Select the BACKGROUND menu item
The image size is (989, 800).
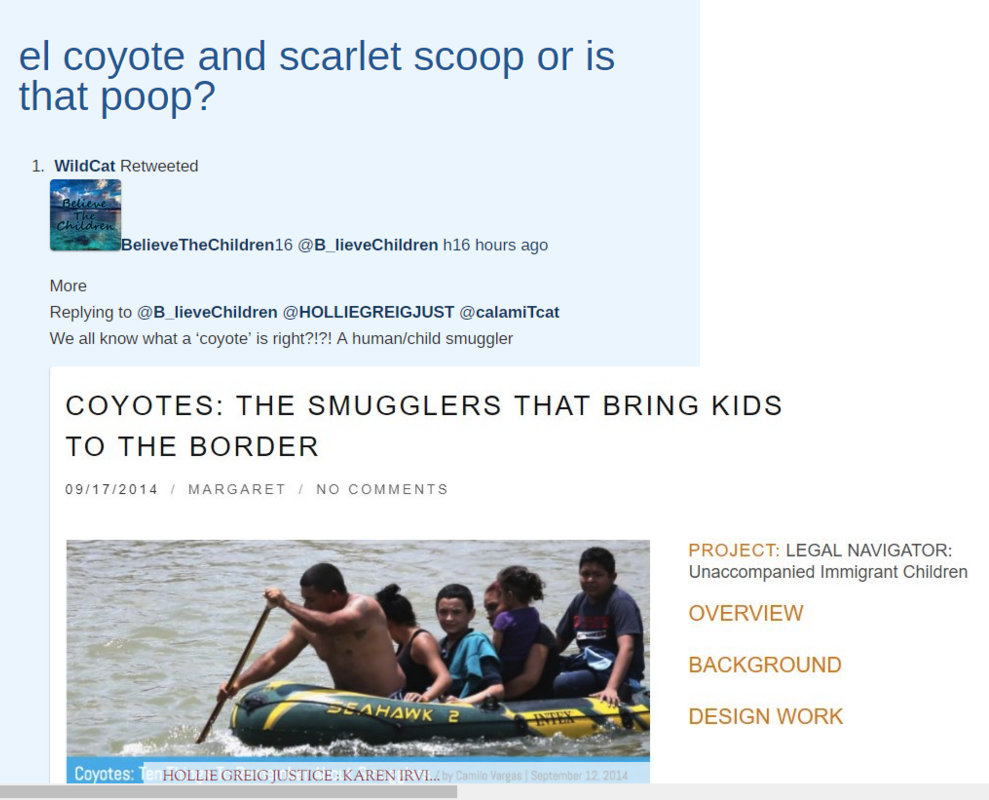pos(765,665)
